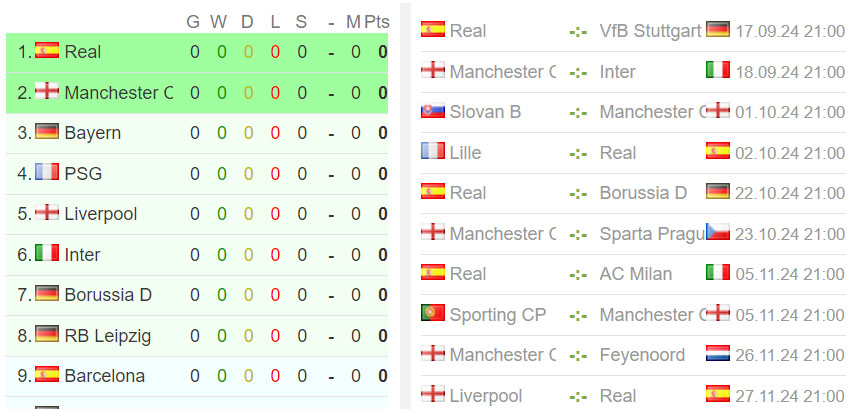Image resolution: width=864 pixels, height=409 pixels.
Task: Open Bayern team in standings
Action: click(x=93, y=133)
